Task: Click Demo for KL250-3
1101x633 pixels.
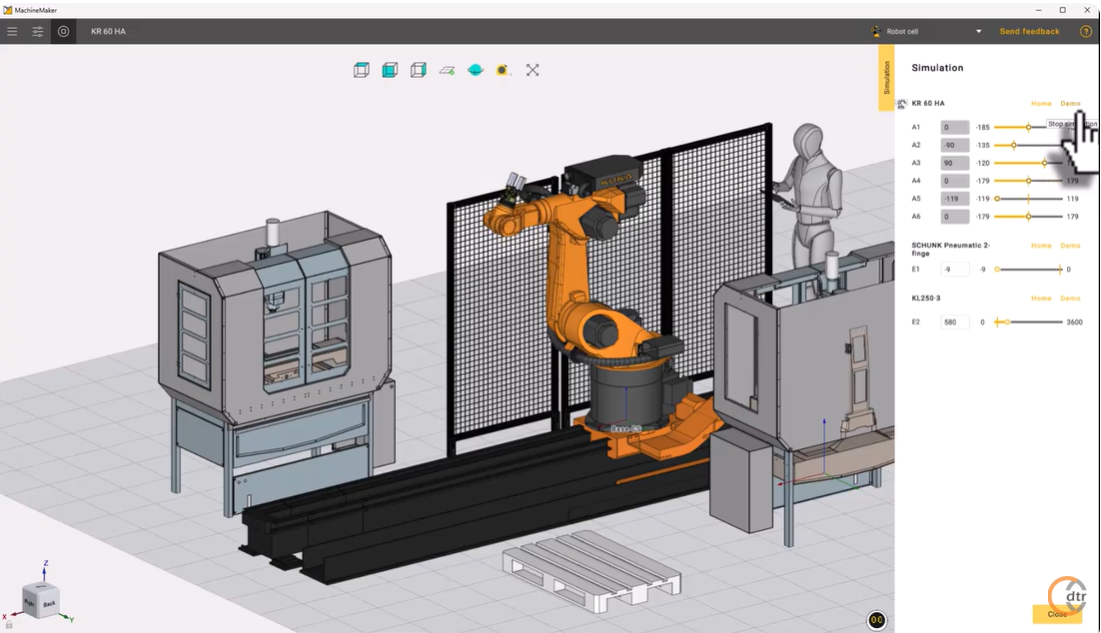Action: pos(1070,299)
